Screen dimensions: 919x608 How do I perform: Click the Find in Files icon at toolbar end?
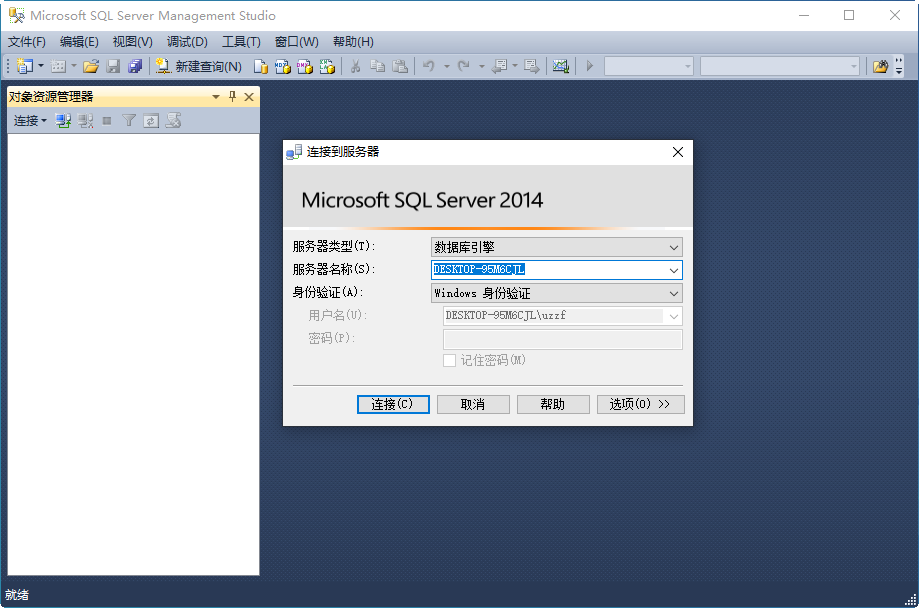pyautogui.click(x=880, y=66)
